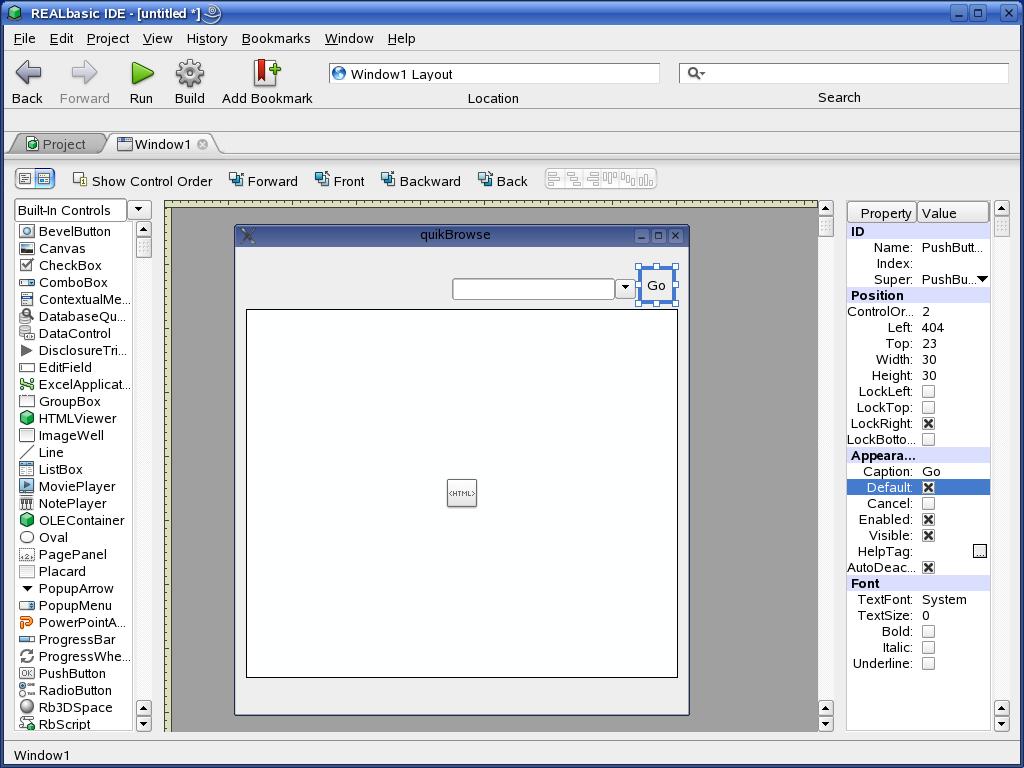The width and height of the screenshot is (1024, 768).
Task: Open the Project menu
Action: click(x=108, y=39)
